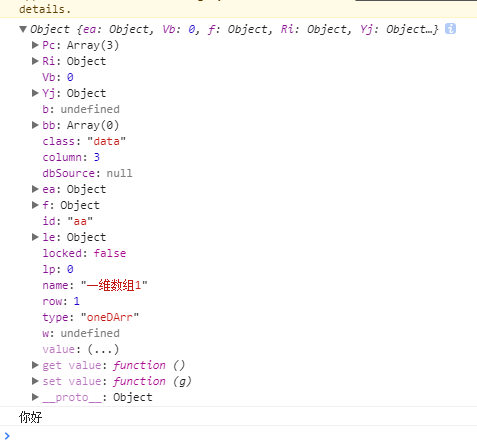
Task: Expand the Pc: Array(3) property
Action: coord(35,45)
